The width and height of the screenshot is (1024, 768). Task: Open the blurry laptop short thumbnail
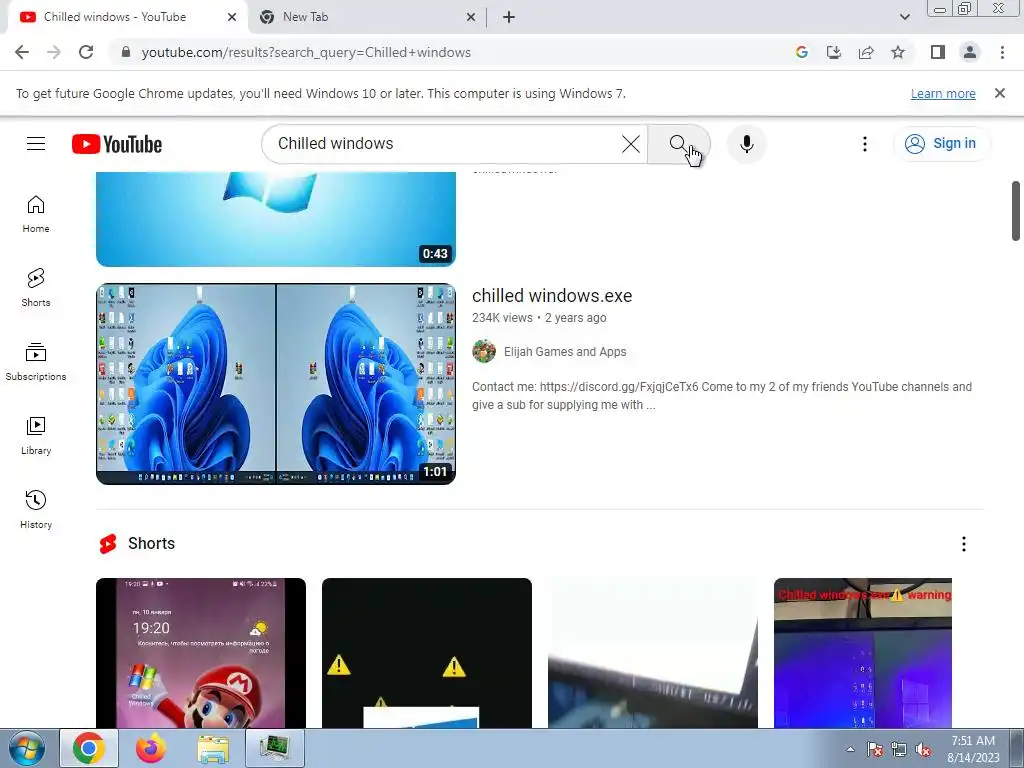tap(652, 653)
